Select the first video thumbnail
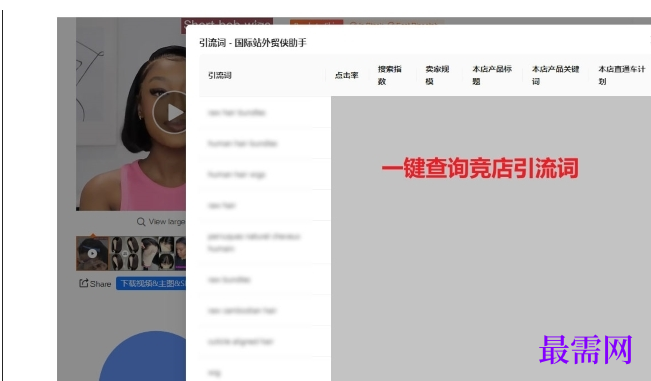This screenshot has width=651, height=381. (92, 253)
